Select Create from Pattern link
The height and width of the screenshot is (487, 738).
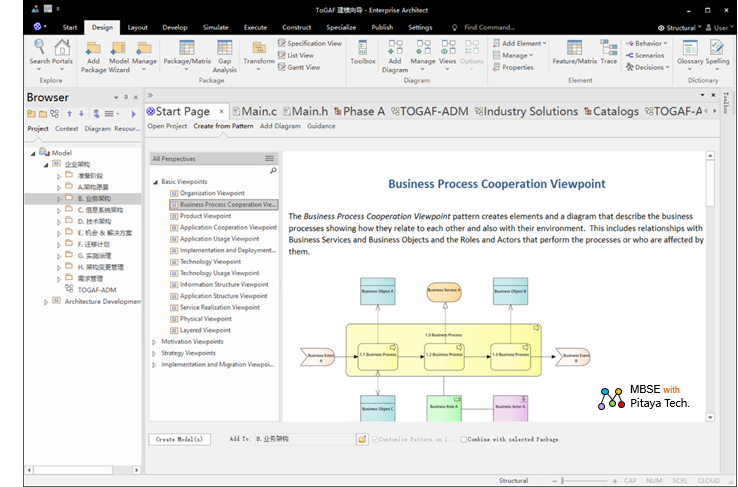point(223,126)
